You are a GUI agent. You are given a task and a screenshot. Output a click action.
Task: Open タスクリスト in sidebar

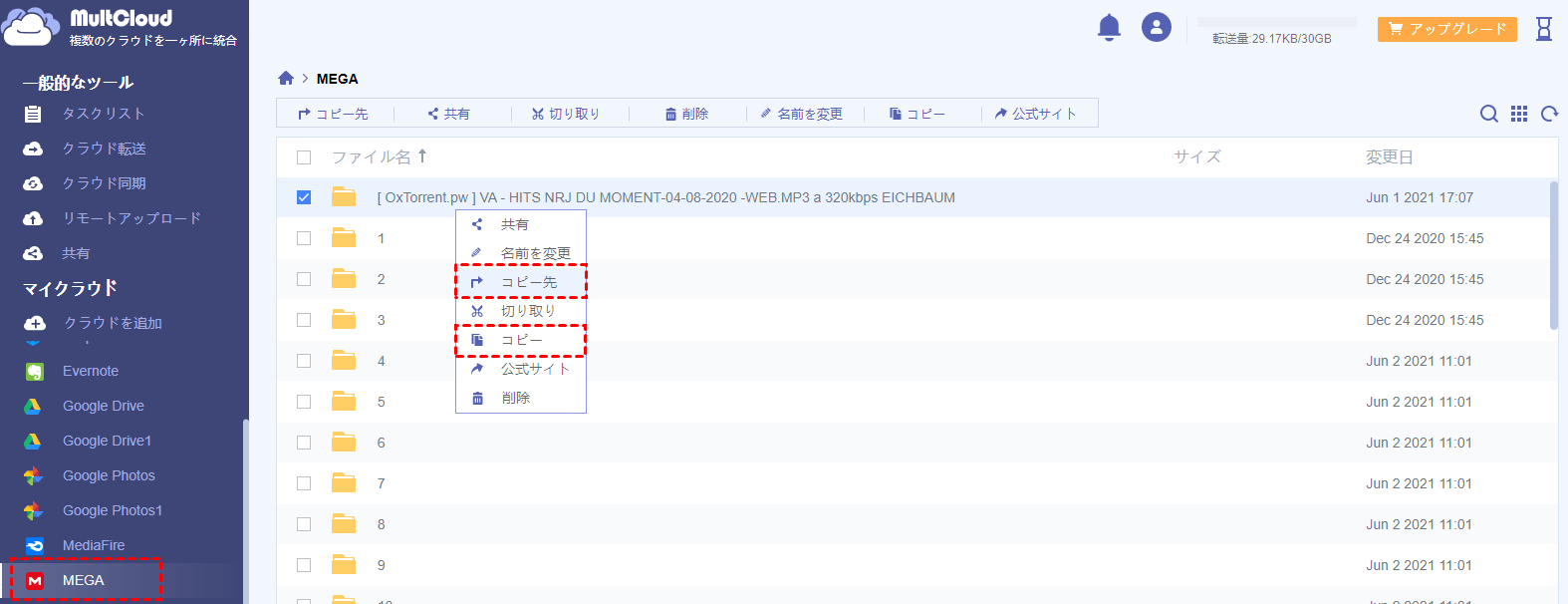coord(104,114)
